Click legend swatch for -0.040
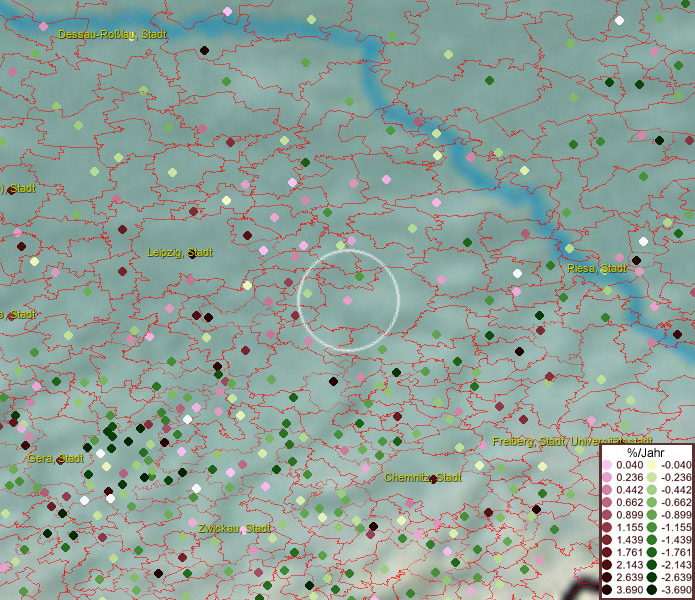 click(652, 465)
